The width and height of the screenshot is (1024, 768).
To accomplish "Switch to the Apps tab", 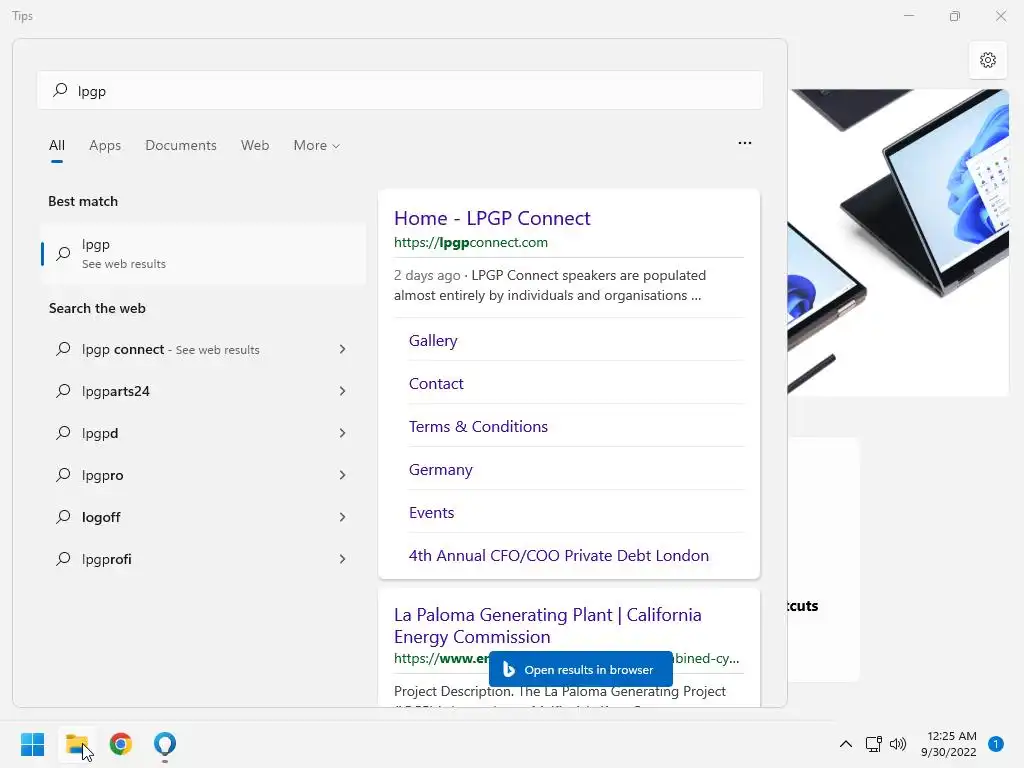I will point(105,146).
